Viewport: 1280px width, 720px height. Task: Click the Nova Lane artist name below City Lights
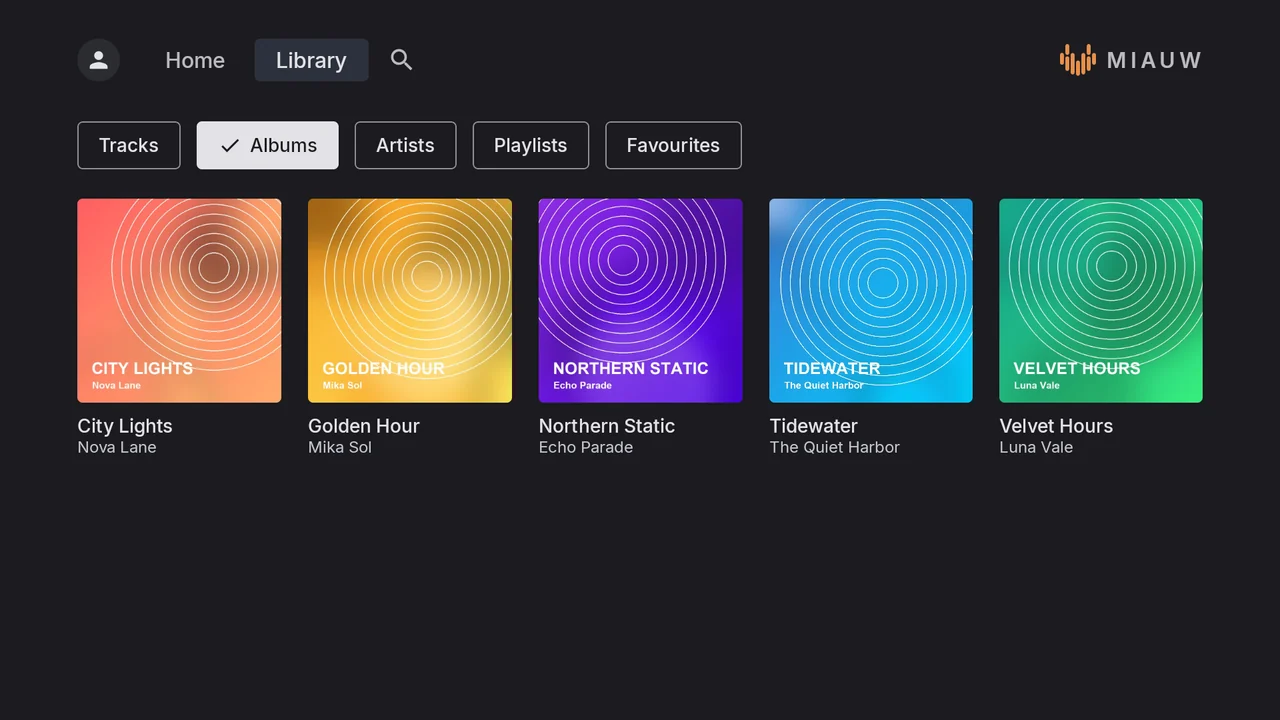click(117, 447)
